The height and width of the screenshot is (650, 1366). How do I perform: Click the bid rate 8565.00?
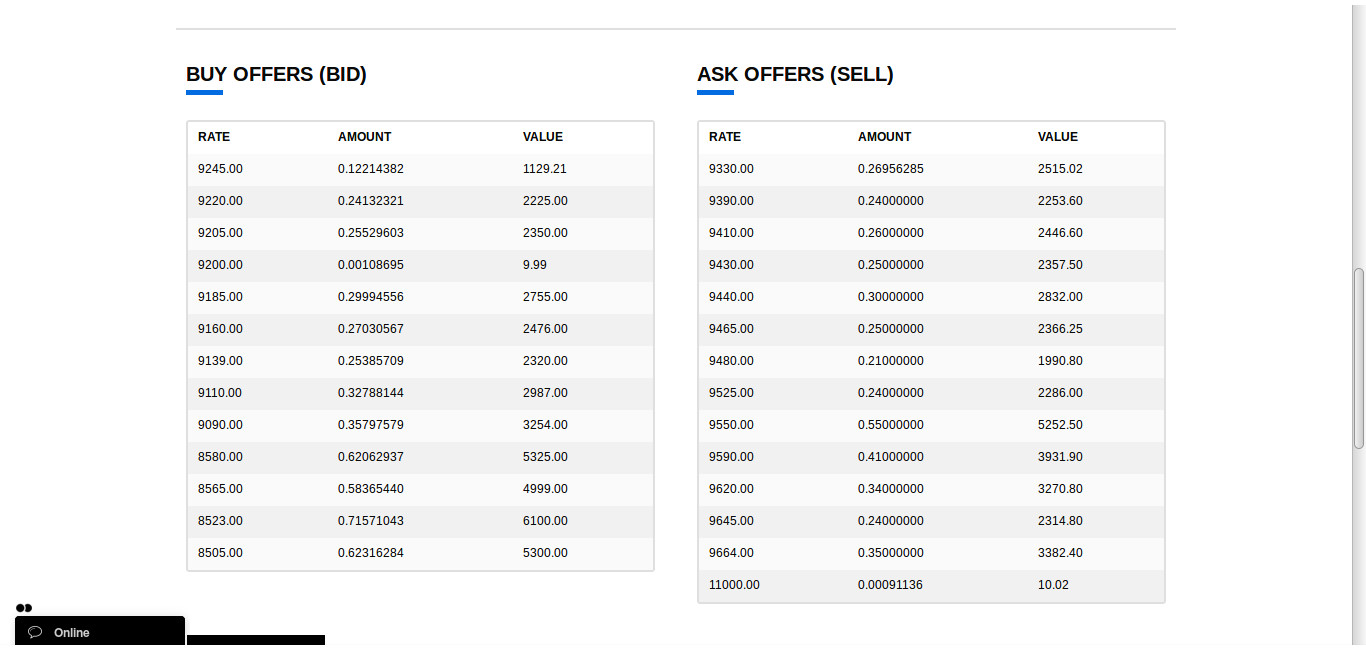point(220,489)
